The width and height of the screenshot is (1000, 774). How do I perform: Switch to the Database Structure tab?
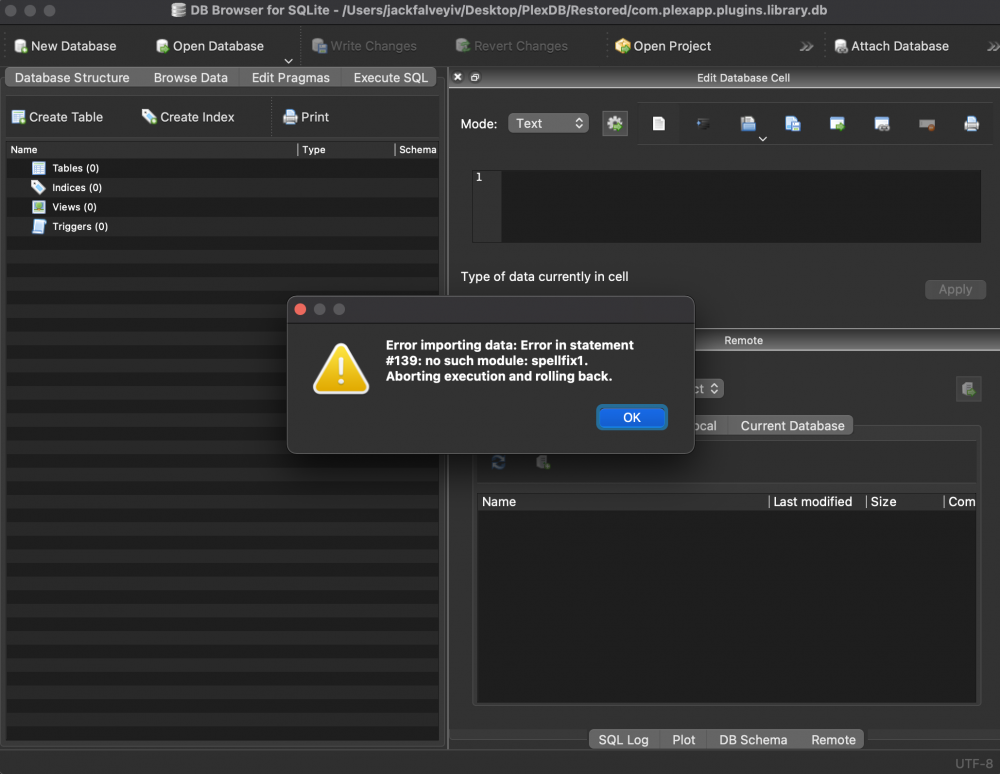(72, 78)
